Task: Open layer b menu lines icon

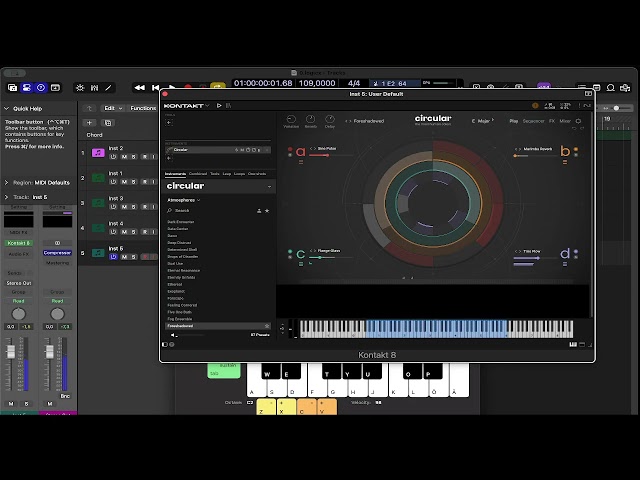Action: [565, 162]
